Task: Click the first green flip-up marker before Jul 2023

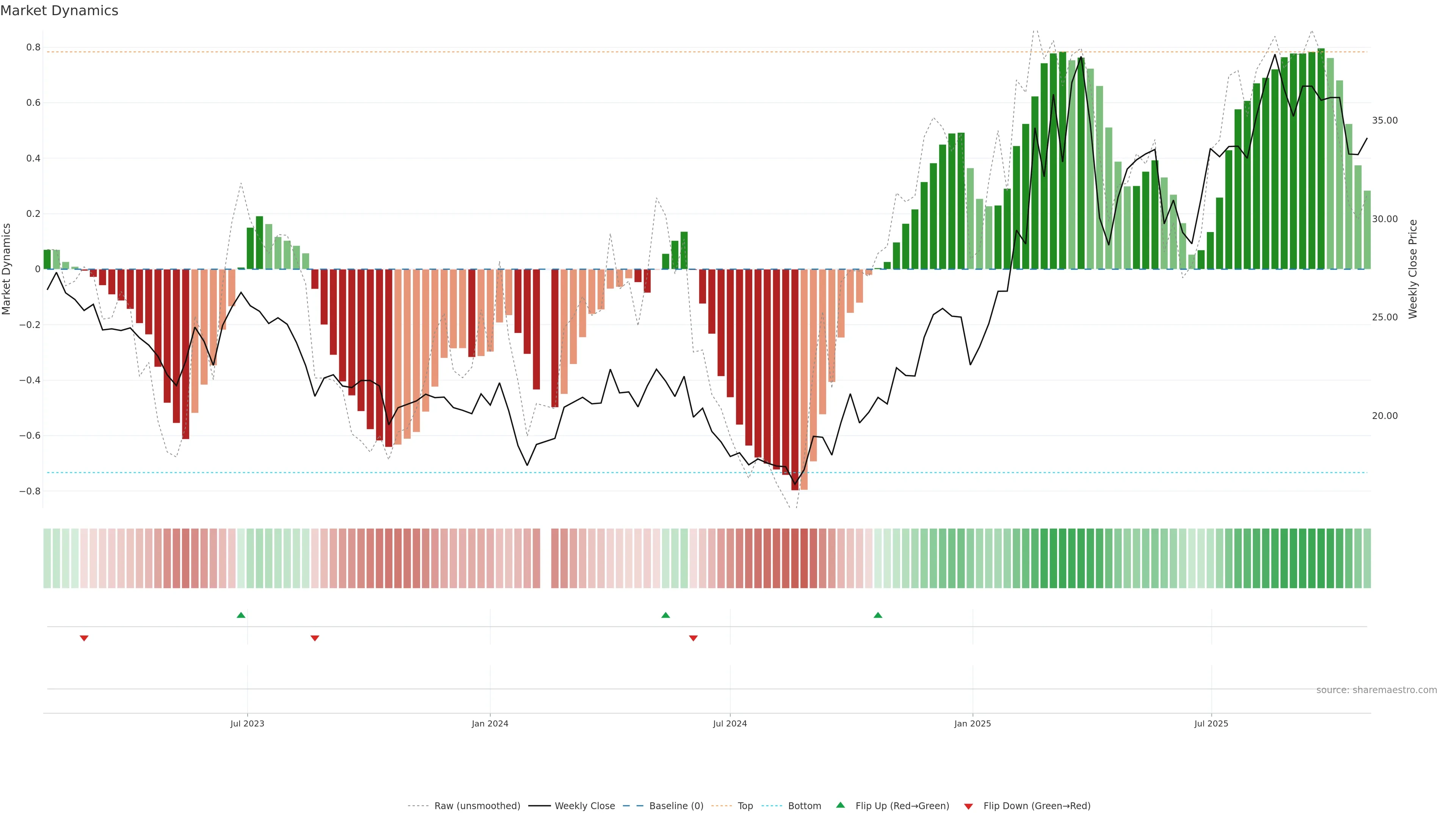Action: [x=241, y=615]
